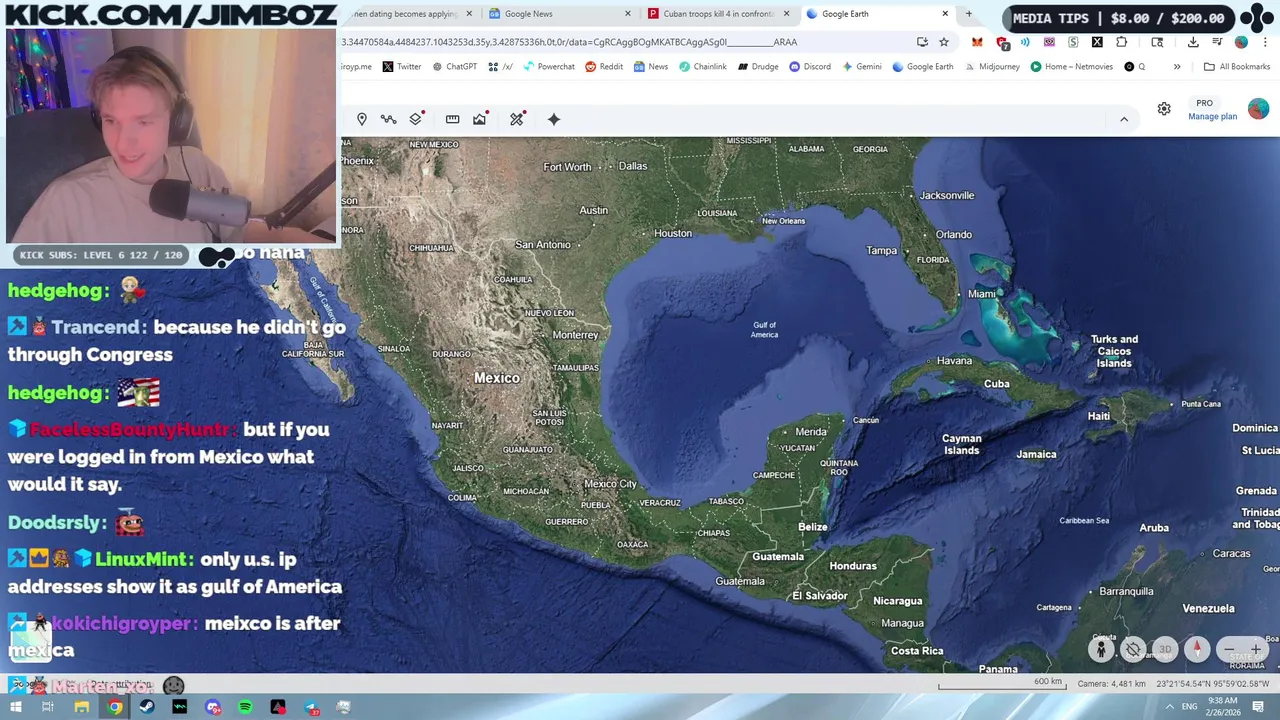Open the Extensions puzzle-piece menu

pos(1121,42)
